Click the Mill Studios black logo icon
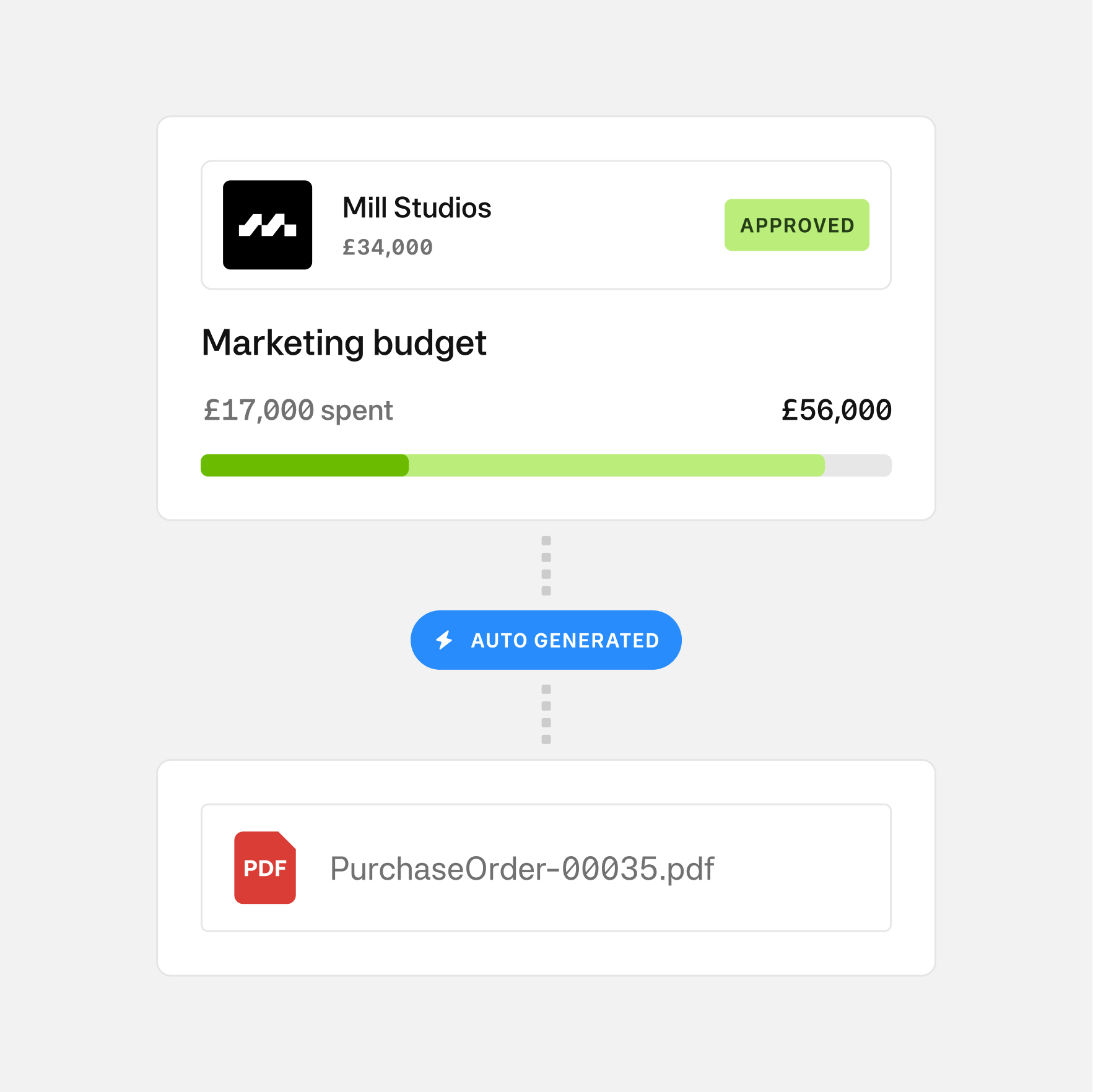The height and width of the screenshot is (1092, 1093). pyautogui.click(x=268, y=225)
